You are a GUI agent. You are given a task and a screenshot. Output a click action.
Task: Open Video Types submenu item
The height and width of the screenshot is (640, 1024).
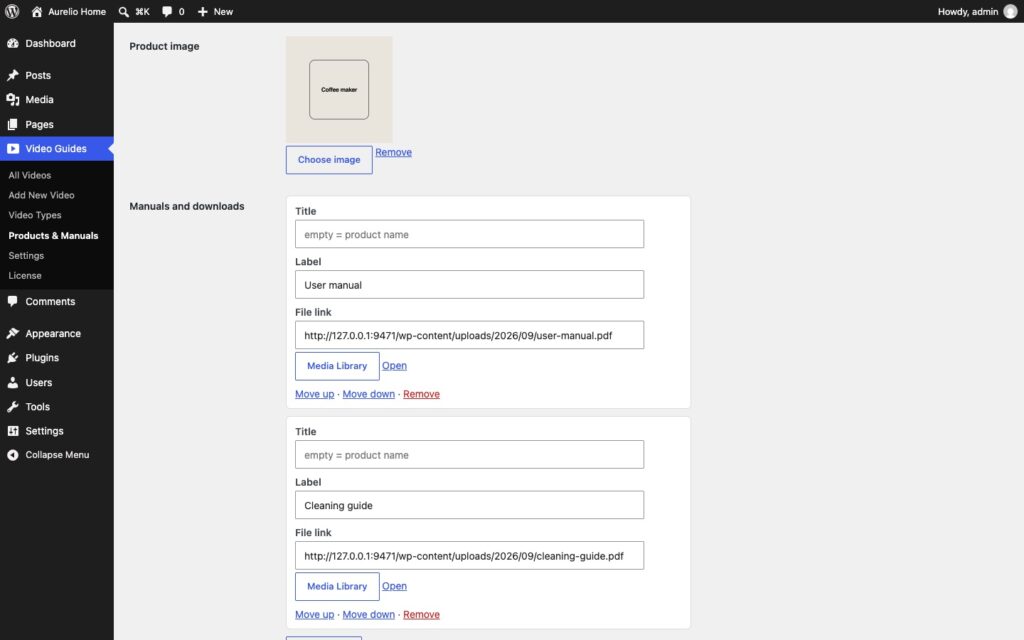pos(35,215)
